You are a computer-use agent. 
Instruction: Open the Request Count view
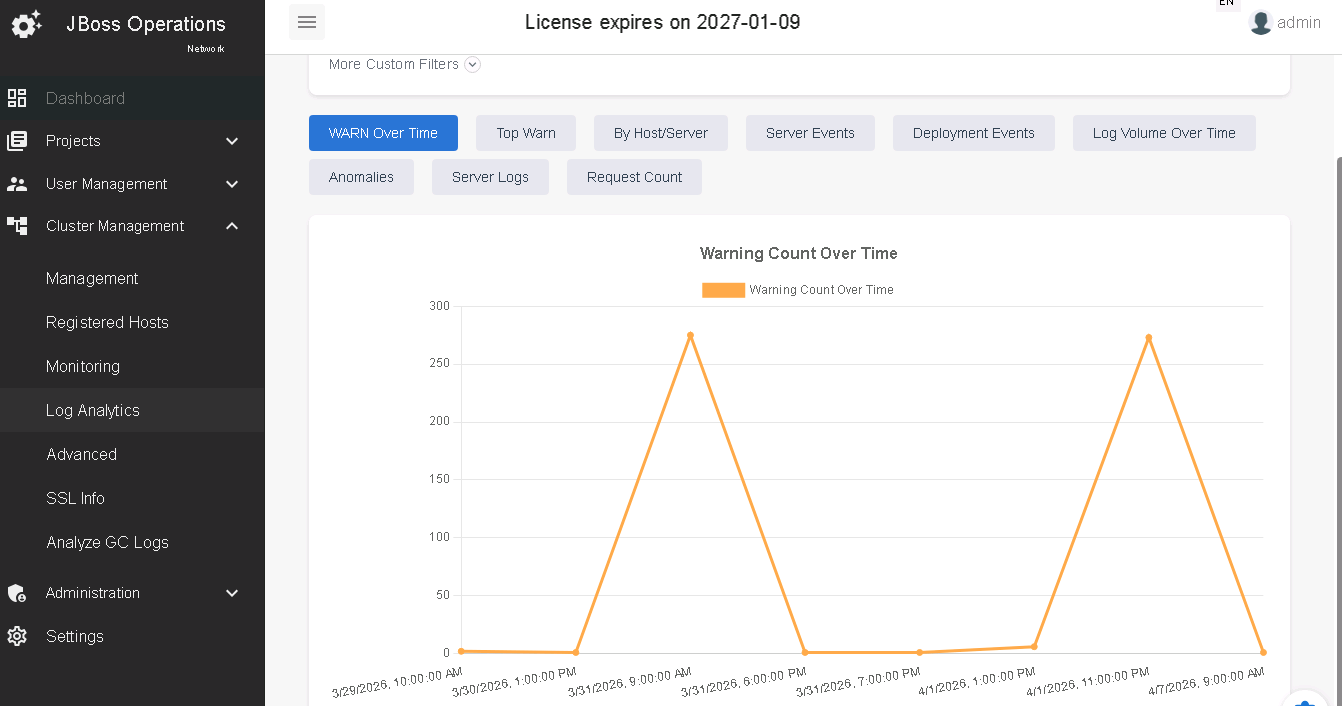coord(634,177)
